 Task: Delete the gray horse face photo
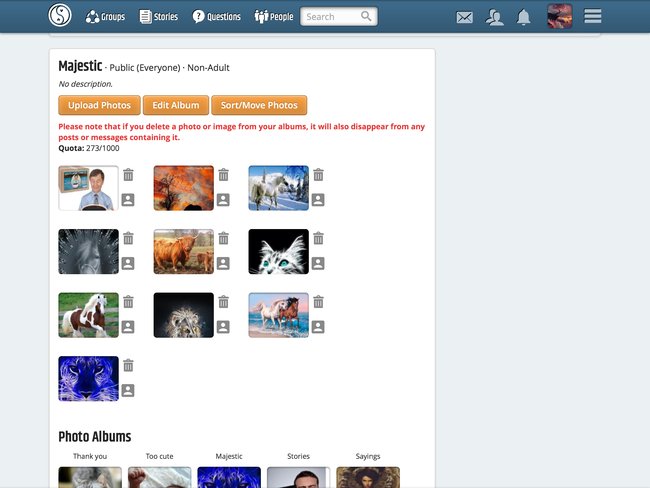[x=128, y=238]
